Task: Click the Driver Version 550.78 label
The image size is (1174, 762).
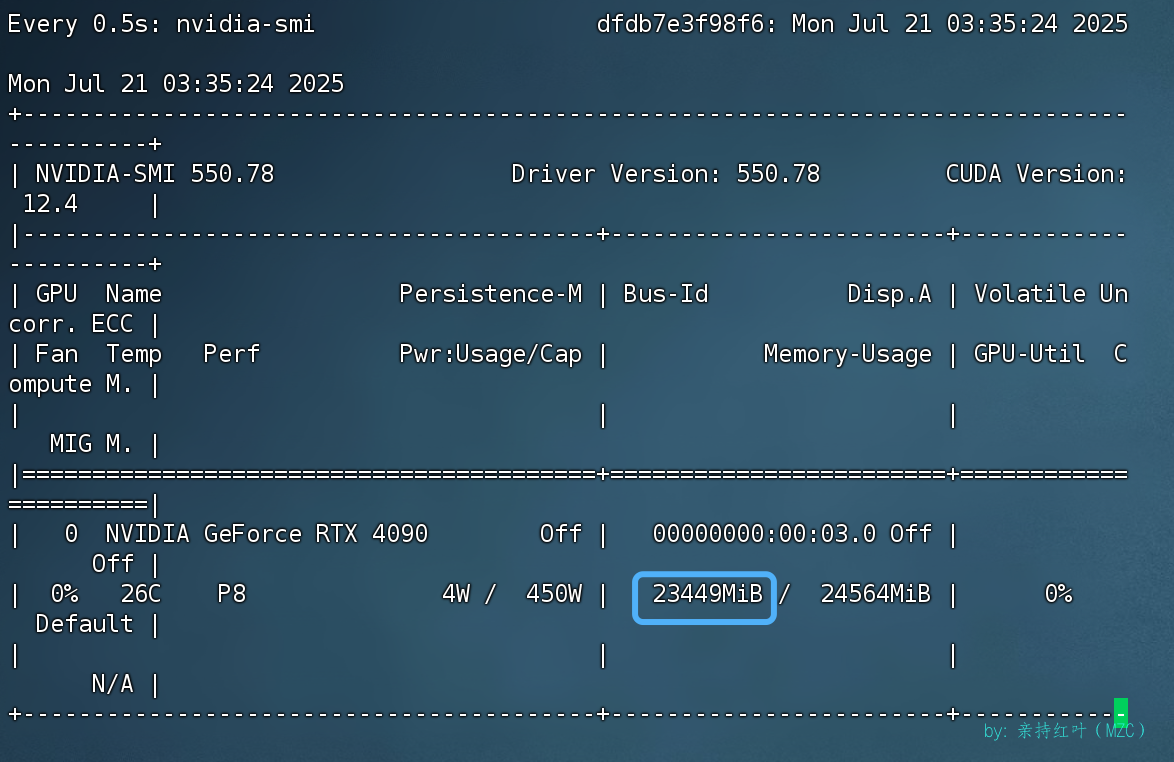Action: pyautogui.click(x=665, y=173)
